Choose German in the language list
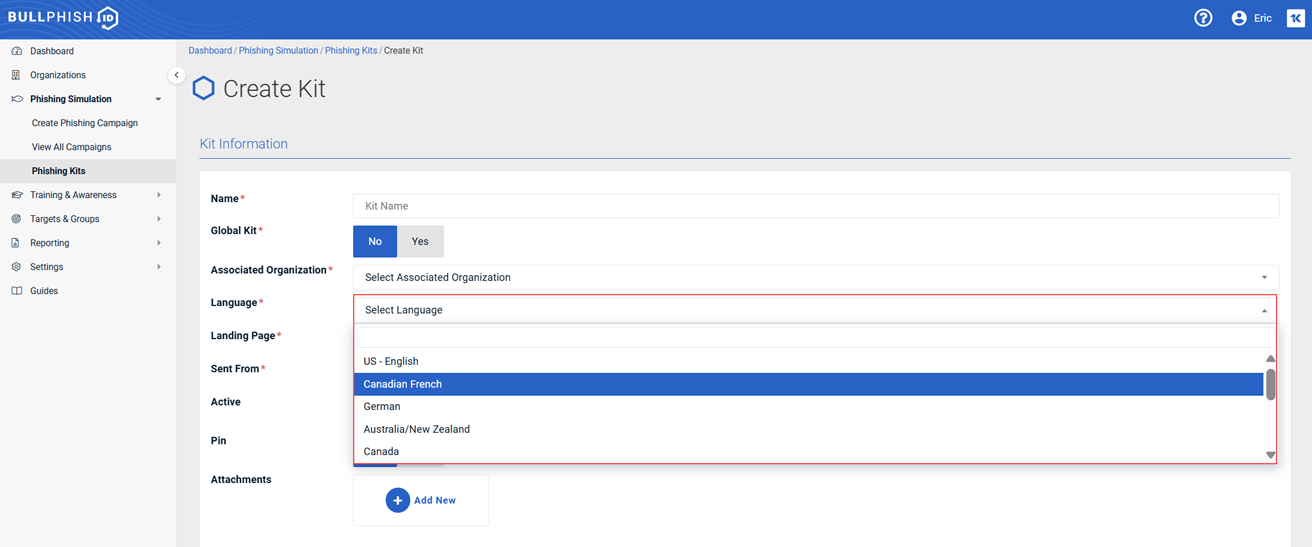The image size is (1312, 547). point(382,407)
